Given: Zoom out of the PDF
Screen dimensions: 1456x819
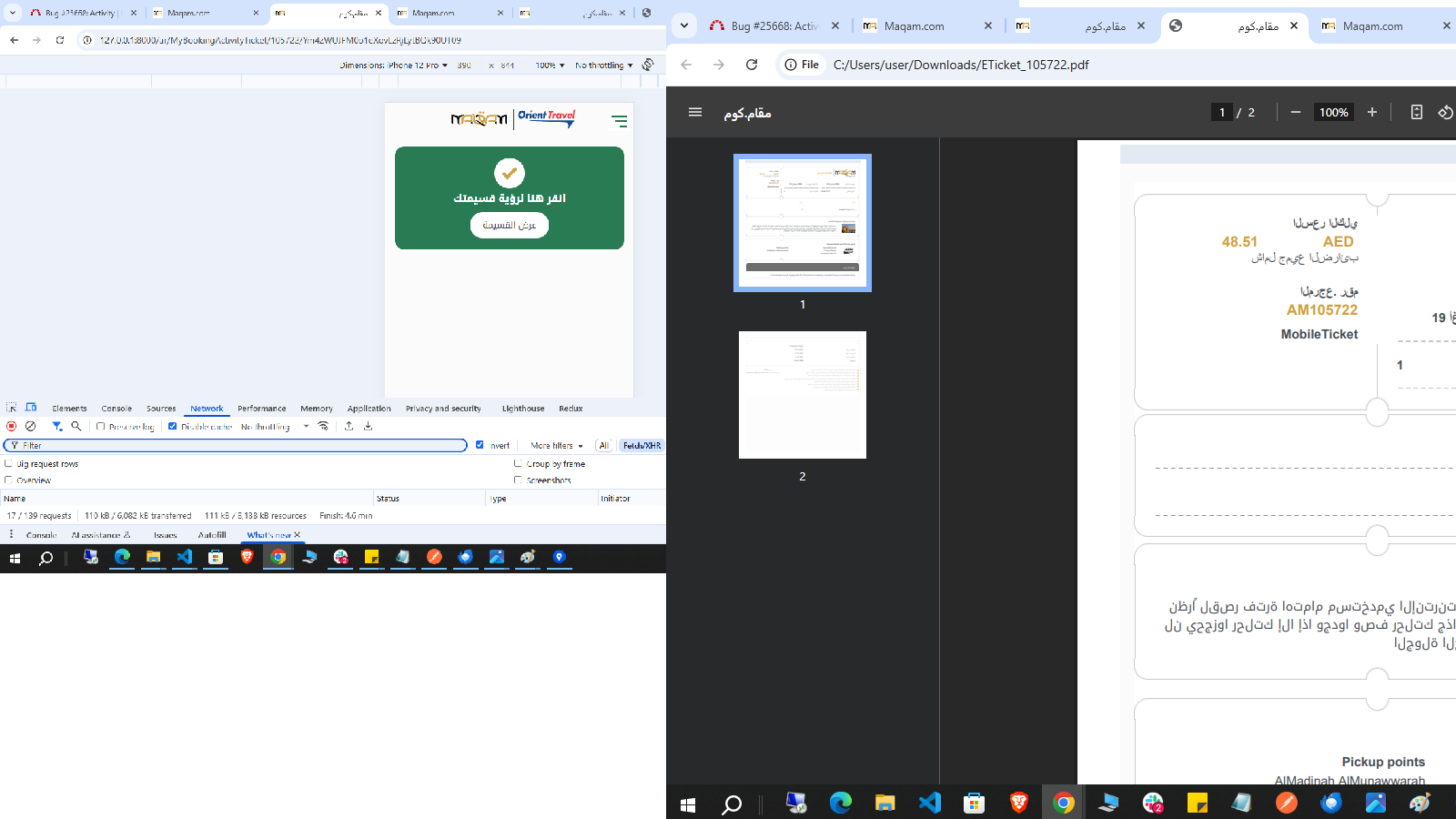Looking at the screenshot, I should click(x=1296, y=112).
